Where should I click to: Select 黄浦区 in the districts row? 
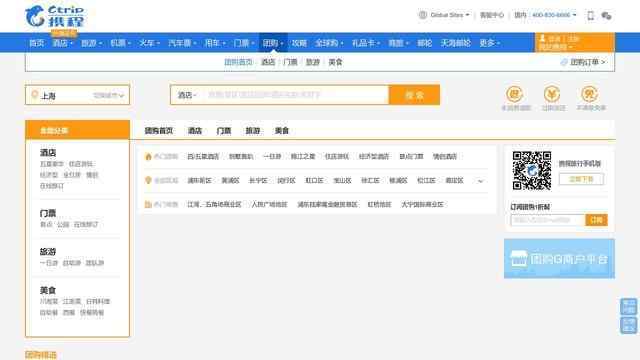[230, 180]
